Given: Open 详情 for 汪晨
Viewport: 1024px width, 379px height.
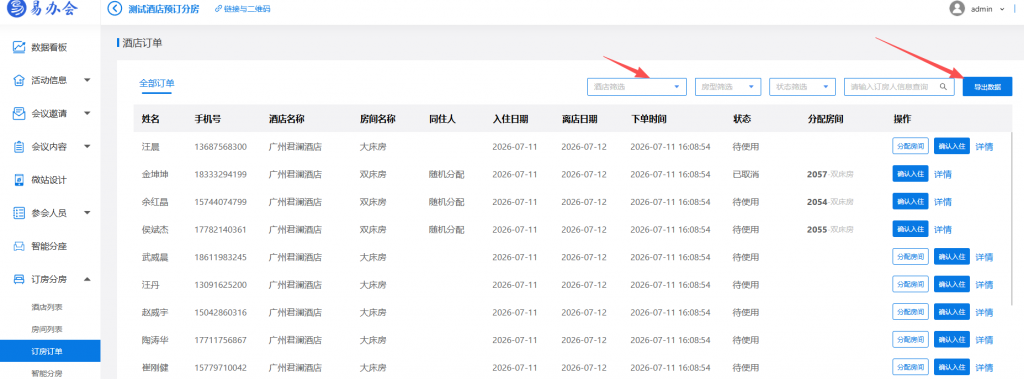Looking at the screenshot, I should (984, 147).
